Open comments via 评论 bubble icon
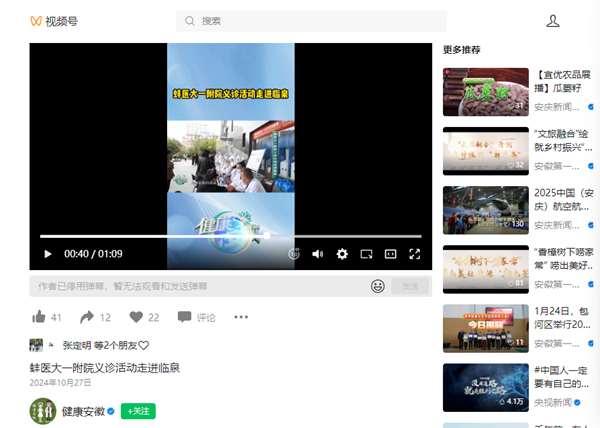 click(x=184, y=317)
